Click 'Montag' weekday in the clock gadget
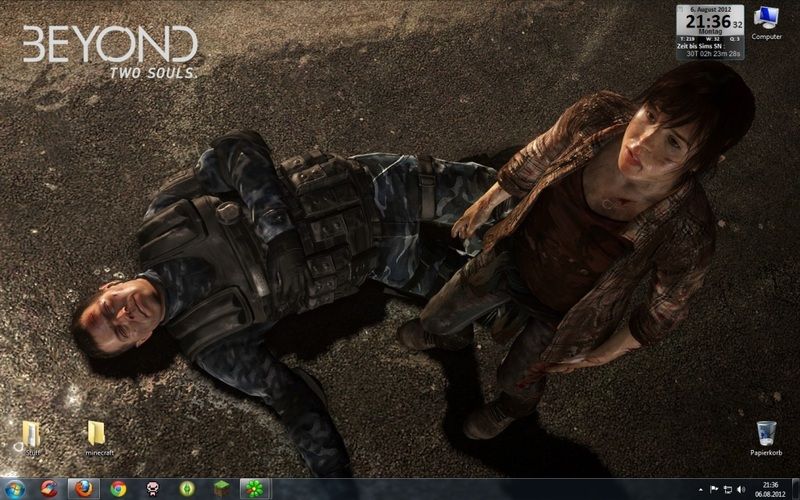 click(710, 32)
